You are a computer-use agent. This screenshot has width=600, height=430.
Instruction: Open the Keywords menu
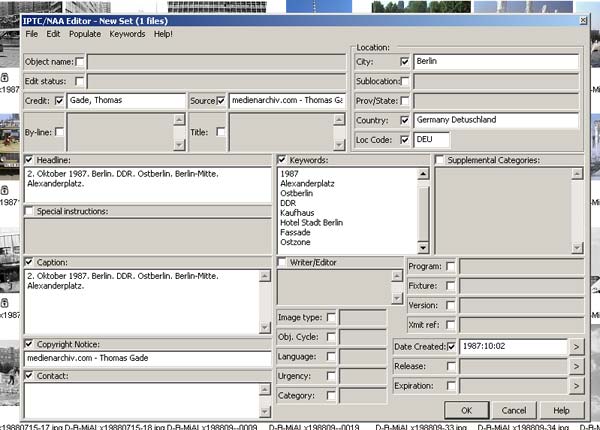click(x=127, y=34)
